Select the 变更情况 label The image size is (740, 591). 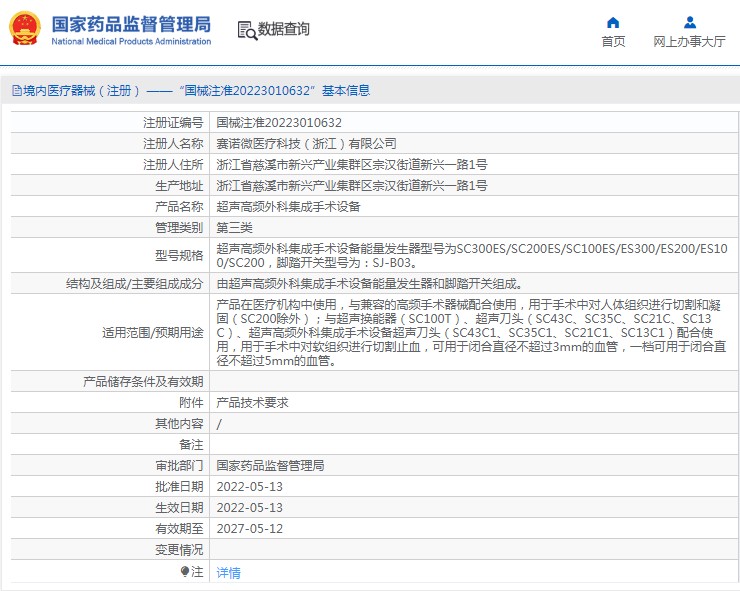click(x=179, y=550)
